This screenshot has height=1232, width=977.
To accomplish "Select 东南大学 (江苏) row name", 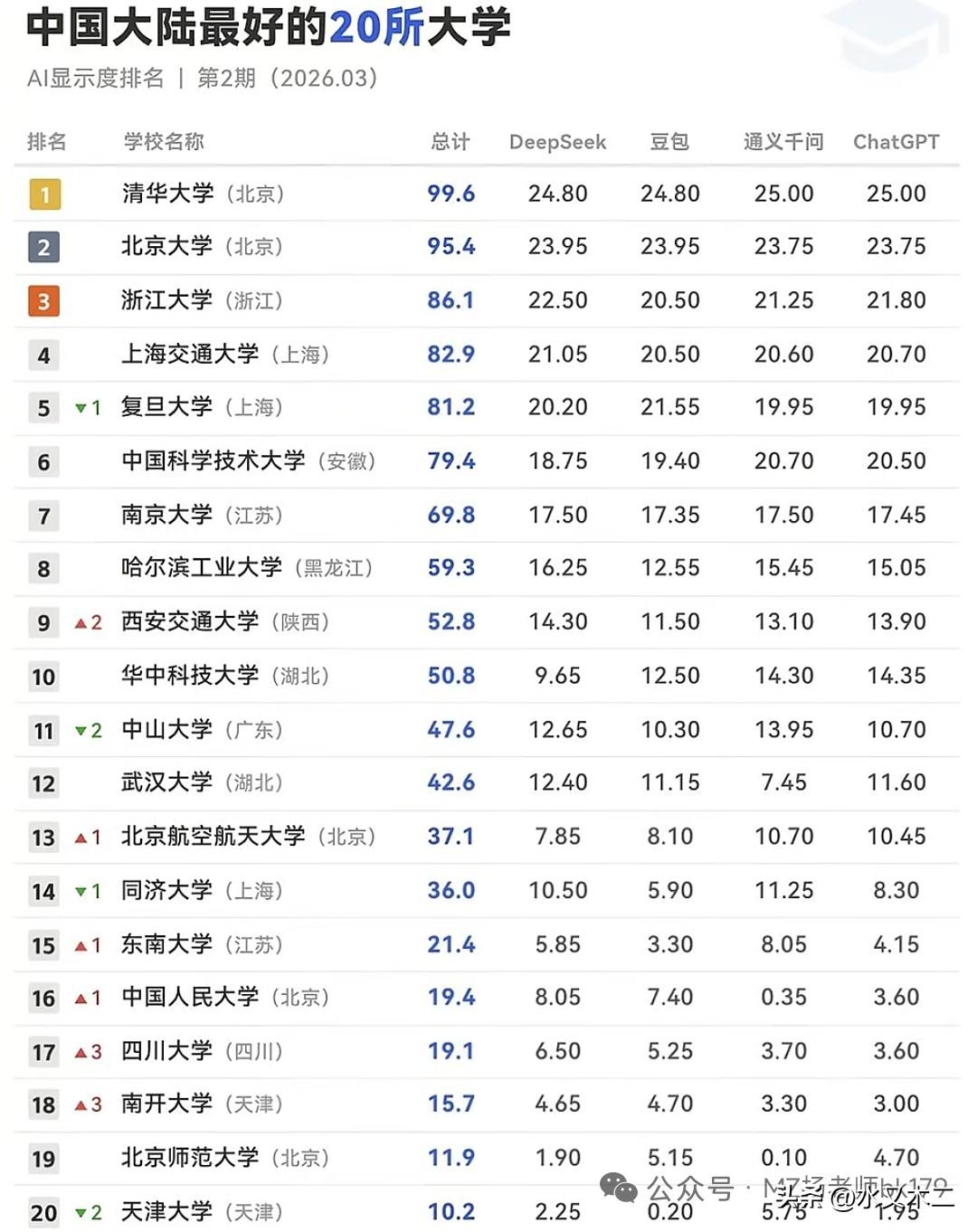I will [x=203, y=944].
